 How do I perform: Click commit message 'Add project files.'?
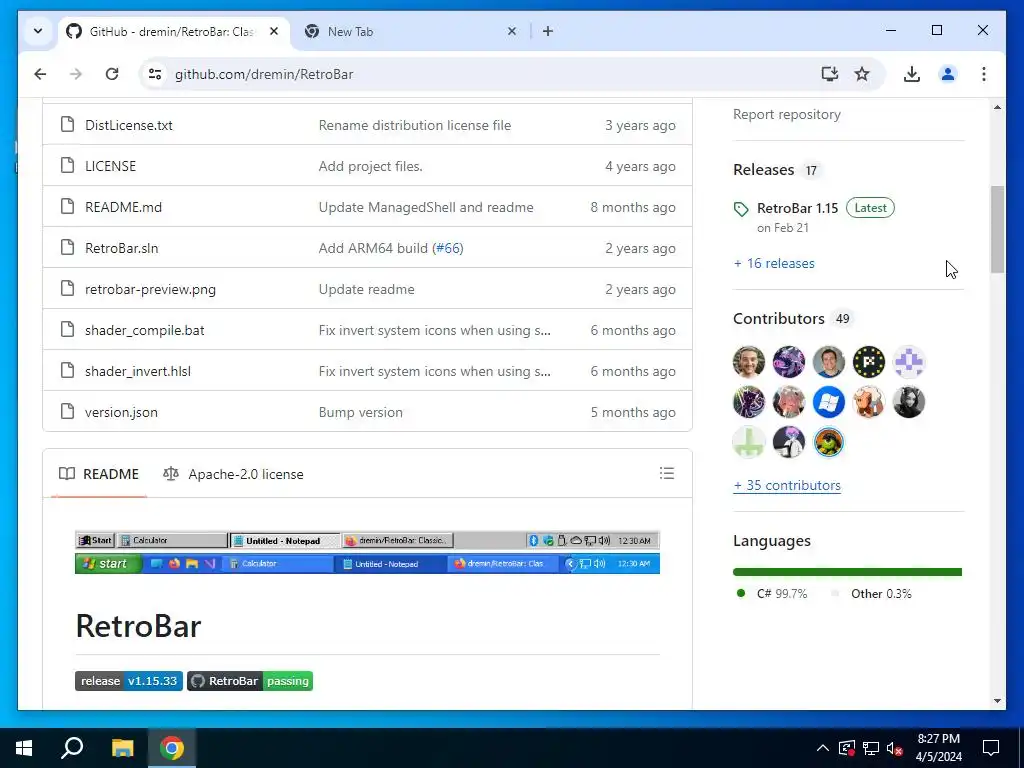tap(370, 166)
